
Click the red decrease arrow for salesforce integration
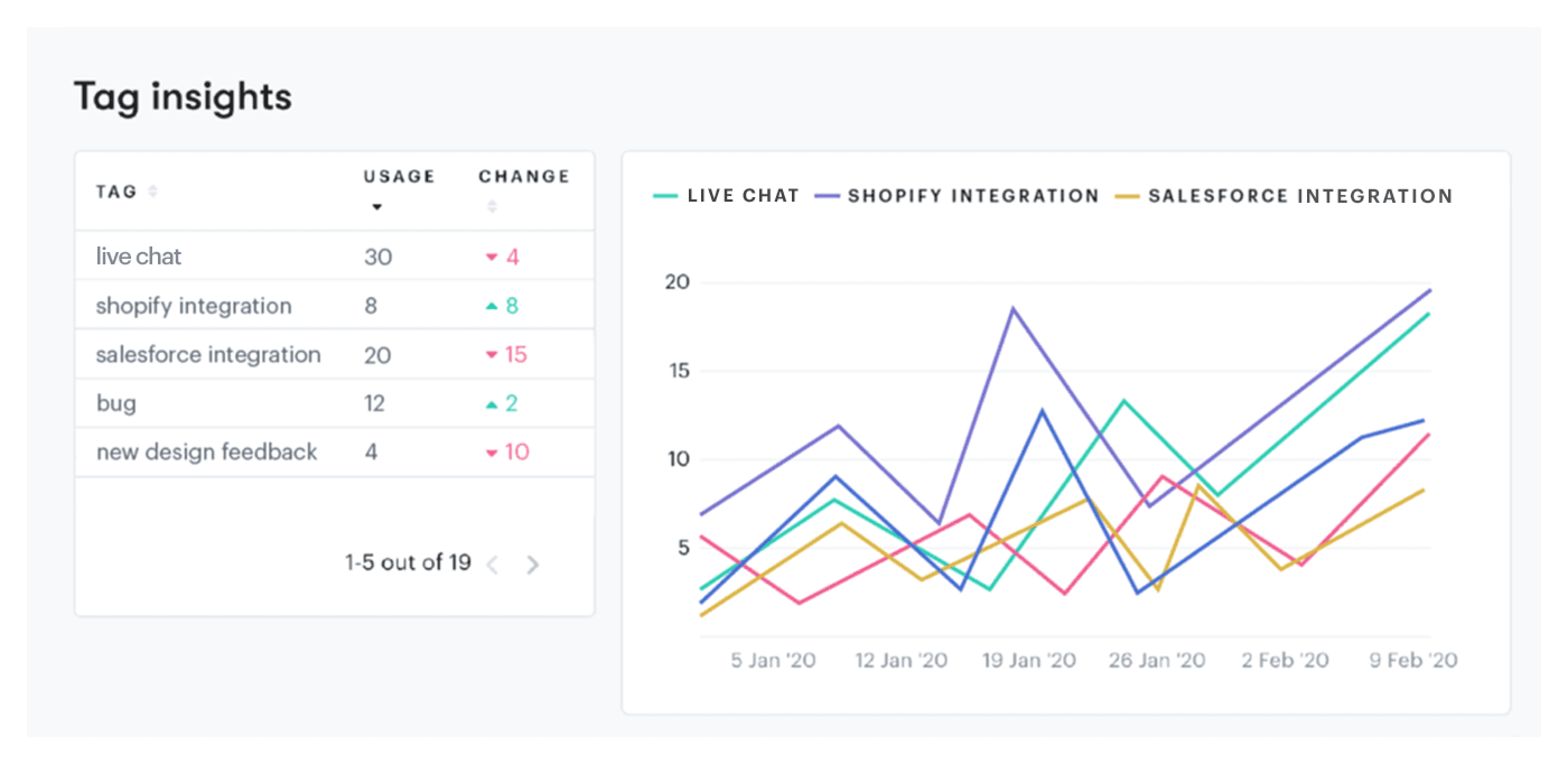(491, 355)
